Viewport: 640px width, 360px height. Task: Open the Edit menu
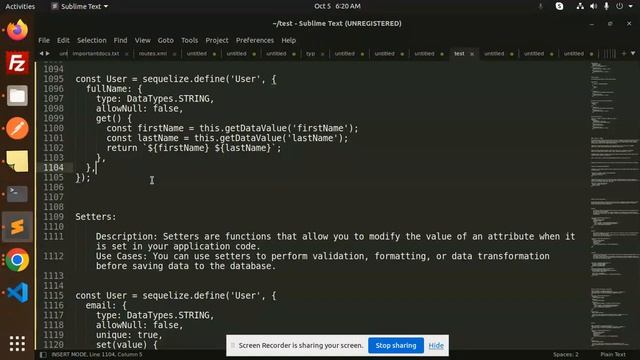coord(63,40)
